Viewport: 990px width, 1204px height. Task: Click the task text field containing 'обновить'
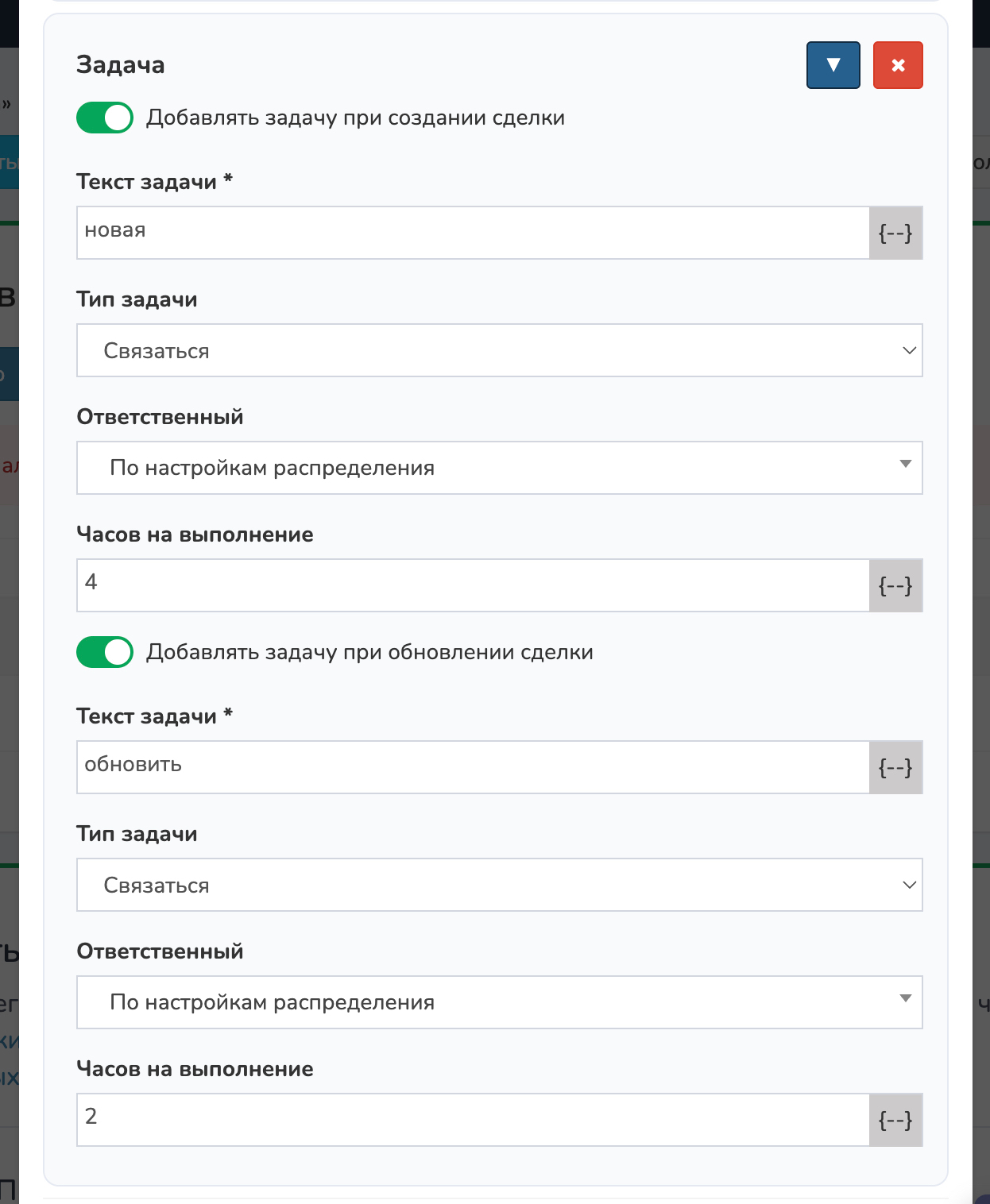(473, 768)
